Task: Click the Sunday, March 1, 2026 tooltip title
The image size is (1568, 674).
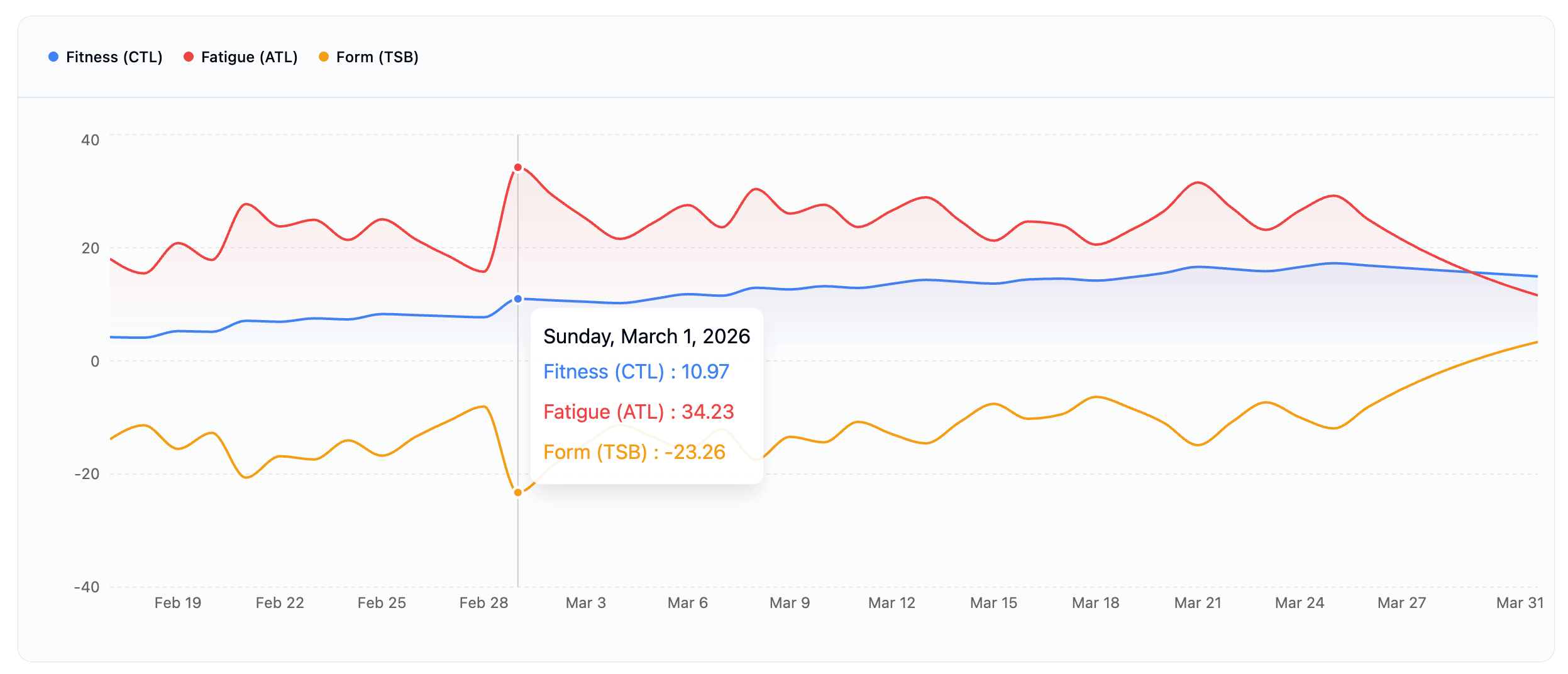Action: point(646,336)
